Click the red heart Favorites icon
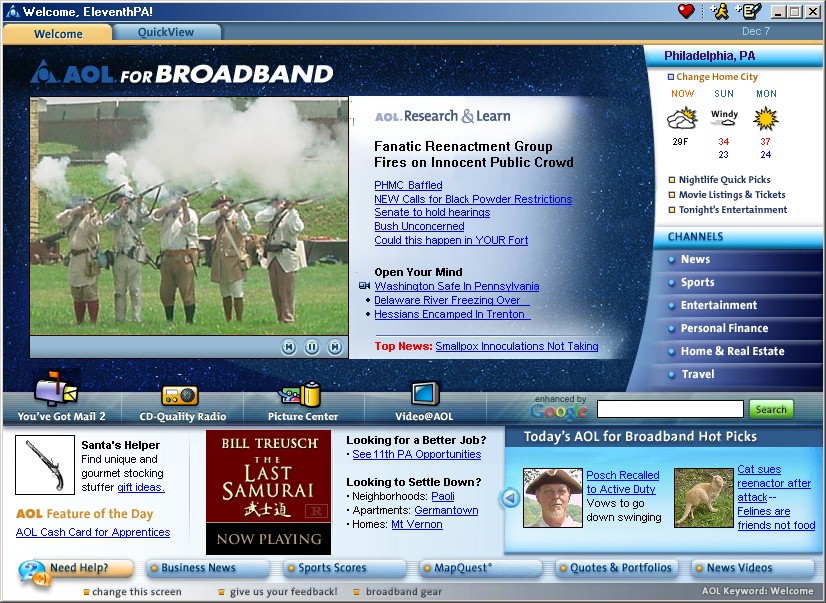826x603 pixels. click(x=686, y=11)
